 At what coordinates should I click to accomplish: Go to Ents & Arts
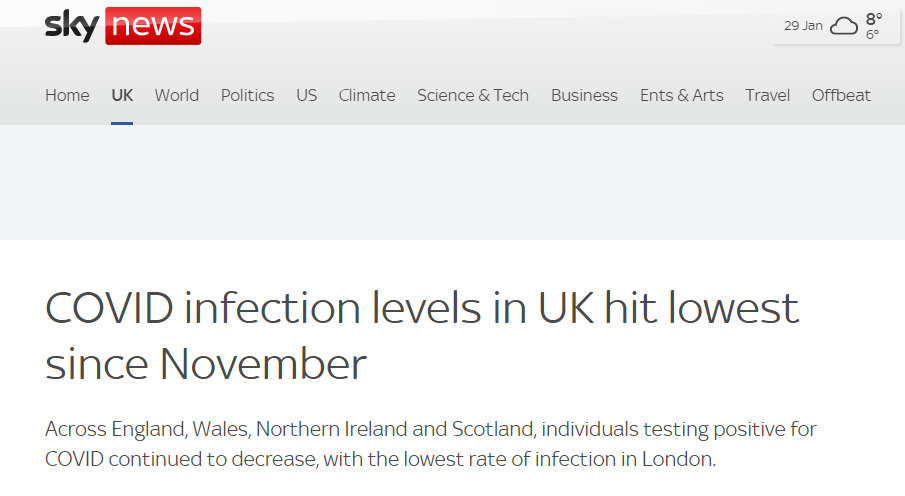682,95
